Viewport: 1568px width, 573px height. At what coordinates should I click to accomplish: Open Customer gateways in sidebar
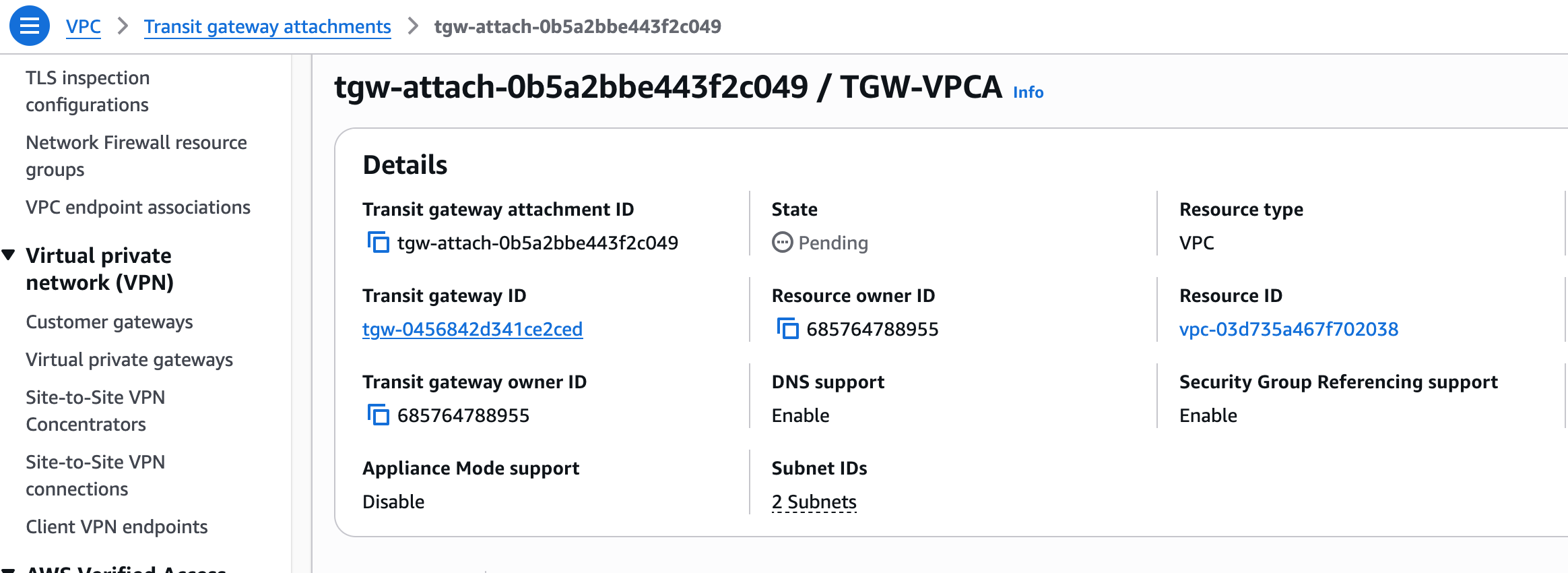click(109, 322)
